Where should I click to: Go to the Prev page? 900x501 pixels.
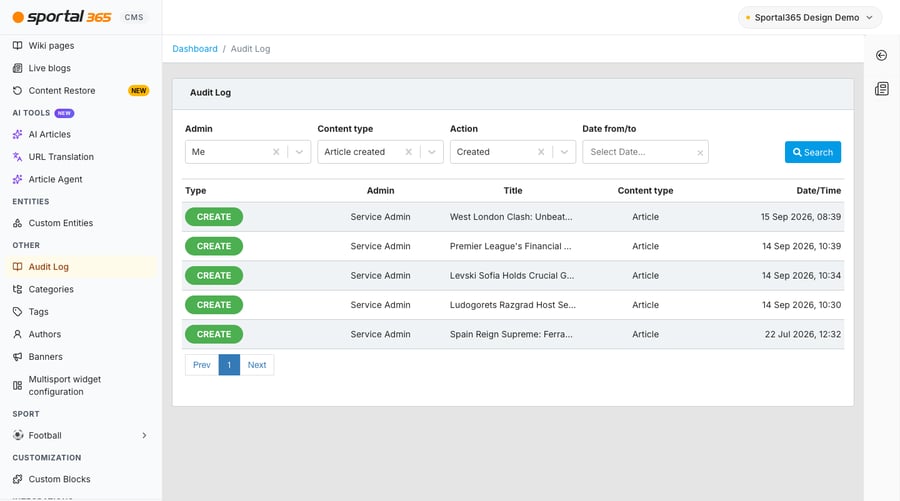[x=201, y=365]
